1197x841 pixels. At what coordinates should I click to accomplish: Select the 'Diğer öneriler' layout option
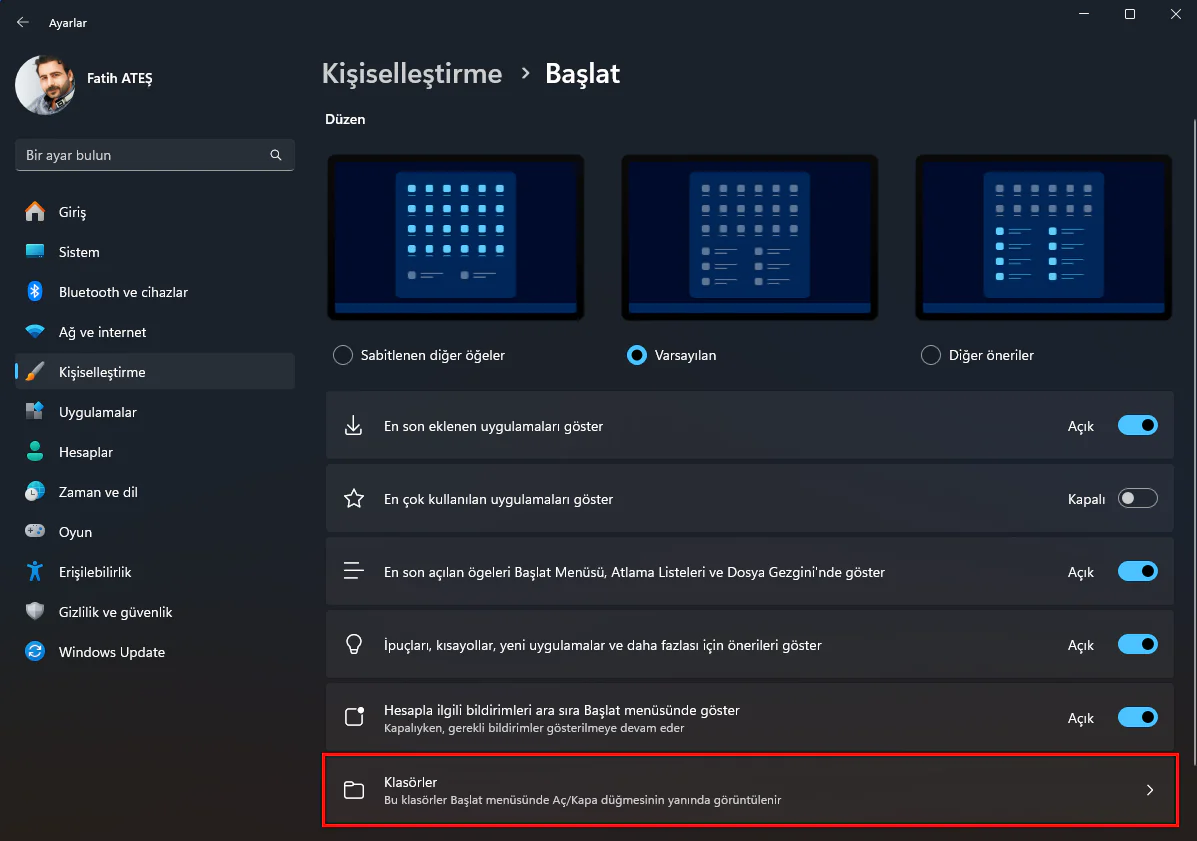pos(930,355)
